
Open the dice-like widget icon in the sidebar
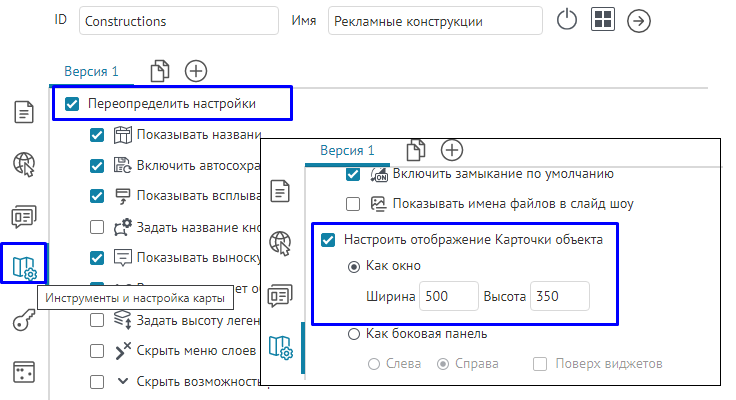[24, 373]
